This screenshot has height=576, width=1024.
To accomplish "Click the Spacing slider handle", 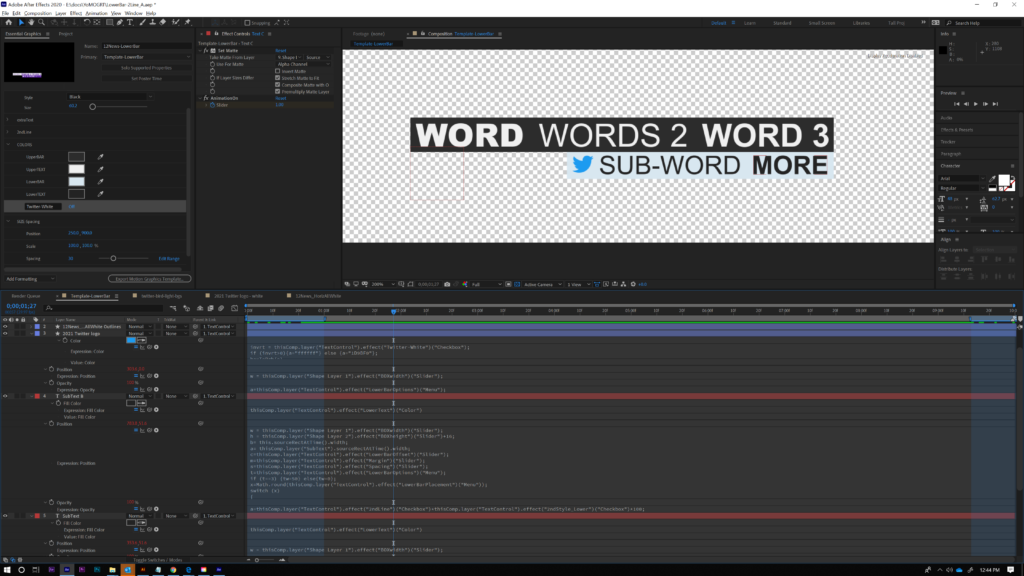I will coord(113,259).
